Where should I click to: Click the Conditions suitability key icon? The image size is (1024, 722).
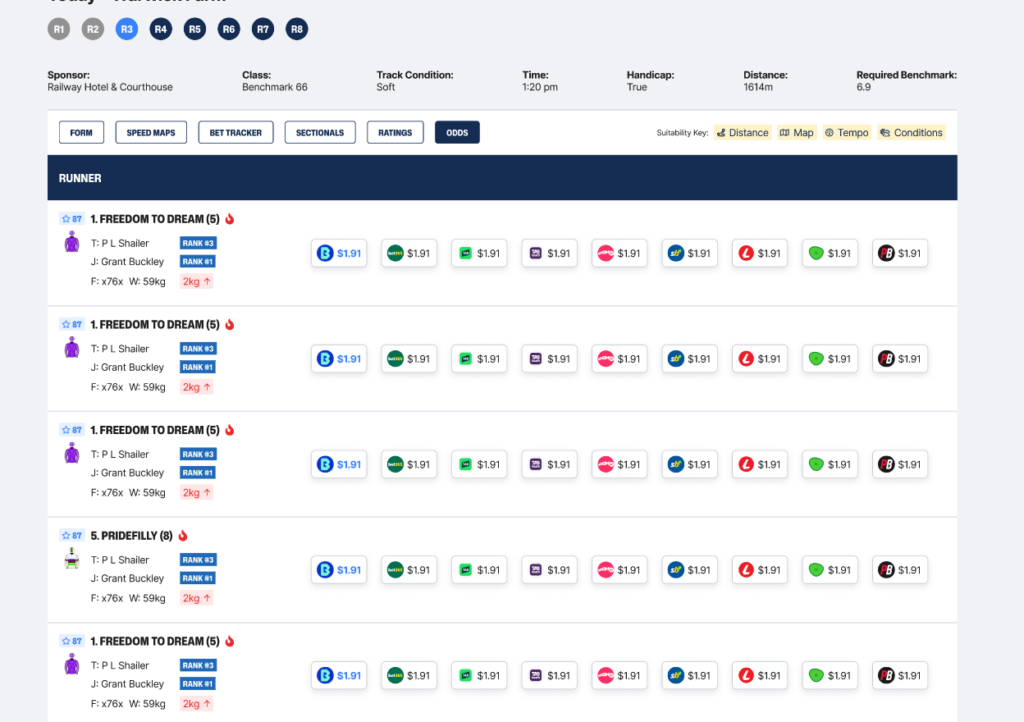884,133
